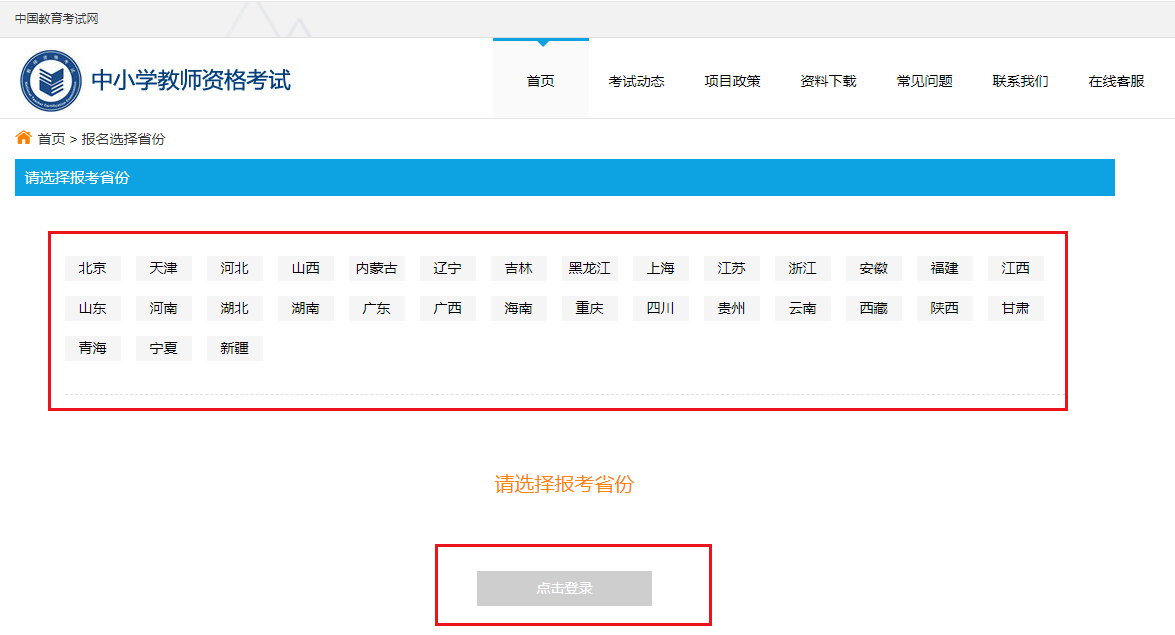Open the 首页 navigation tab
Image resolution: width=1175 pixels, height=635 pixels.
[x=540, y=81]
